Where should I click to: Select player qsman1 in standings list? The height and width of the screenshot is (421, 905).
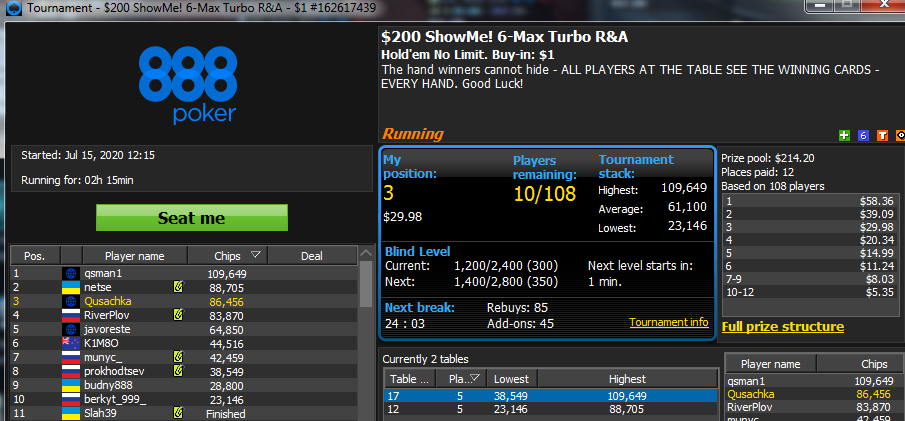point(184,274)
